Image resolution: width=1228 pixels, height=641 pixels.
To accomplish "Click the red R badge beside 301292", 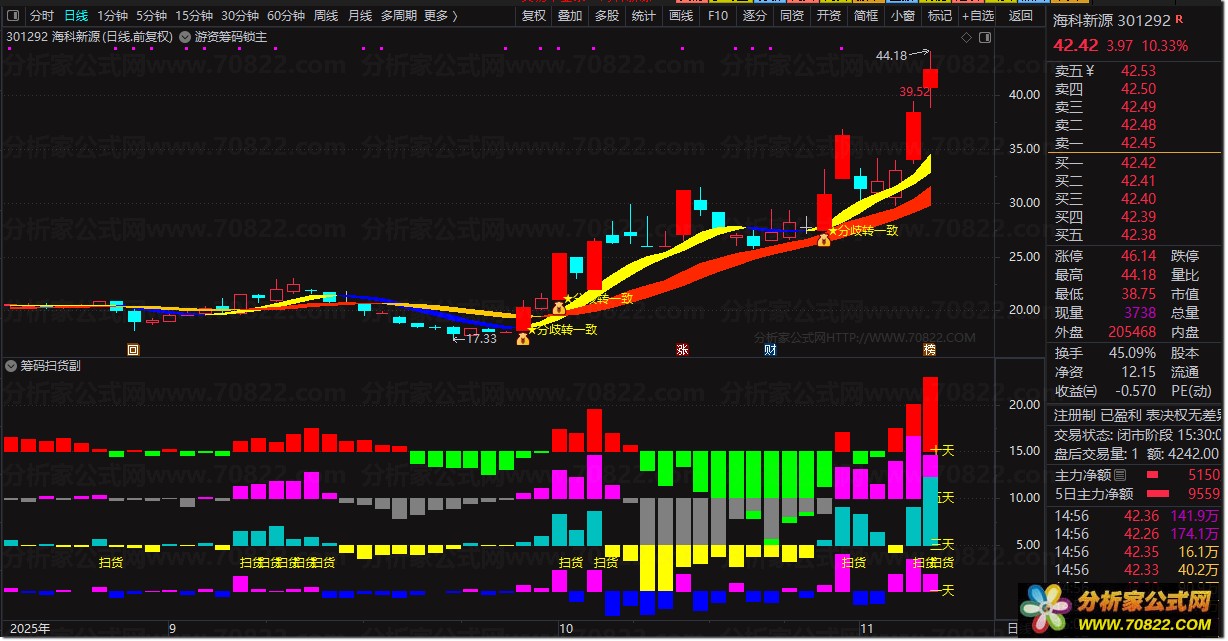I will click(1180, 19).
